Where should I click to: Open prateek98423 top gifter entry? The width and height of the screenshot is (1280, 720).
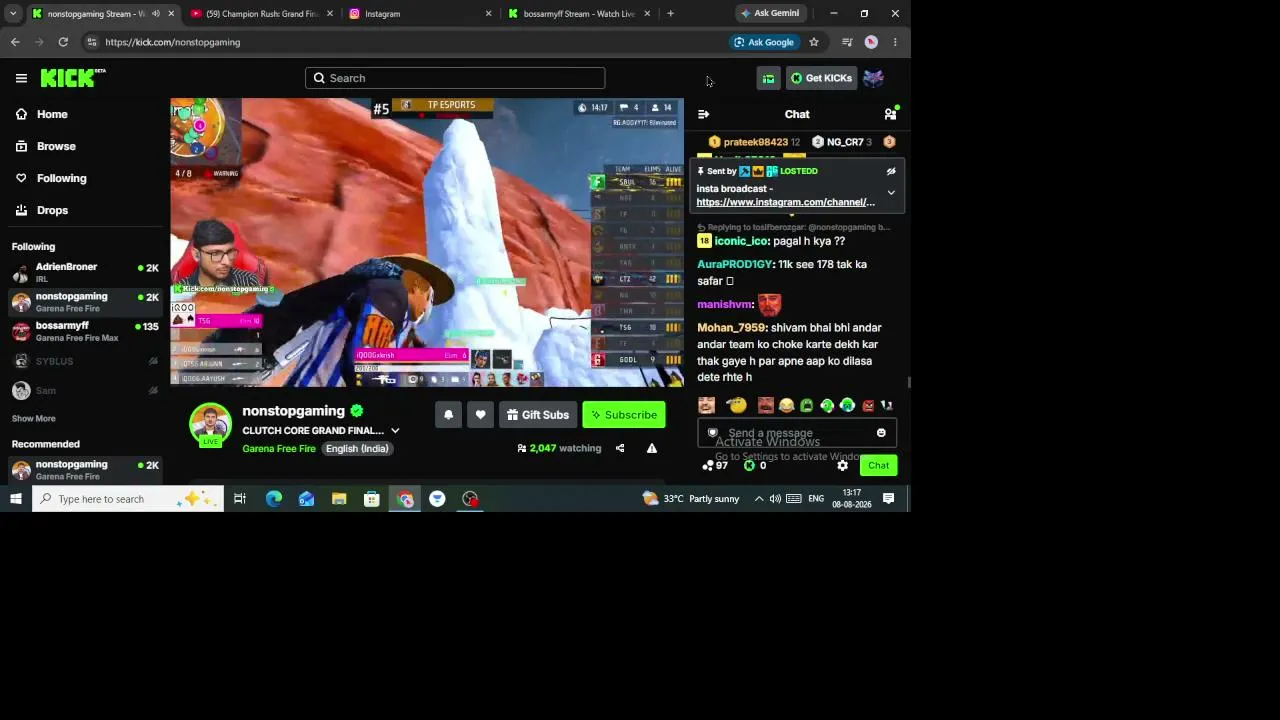754,142
